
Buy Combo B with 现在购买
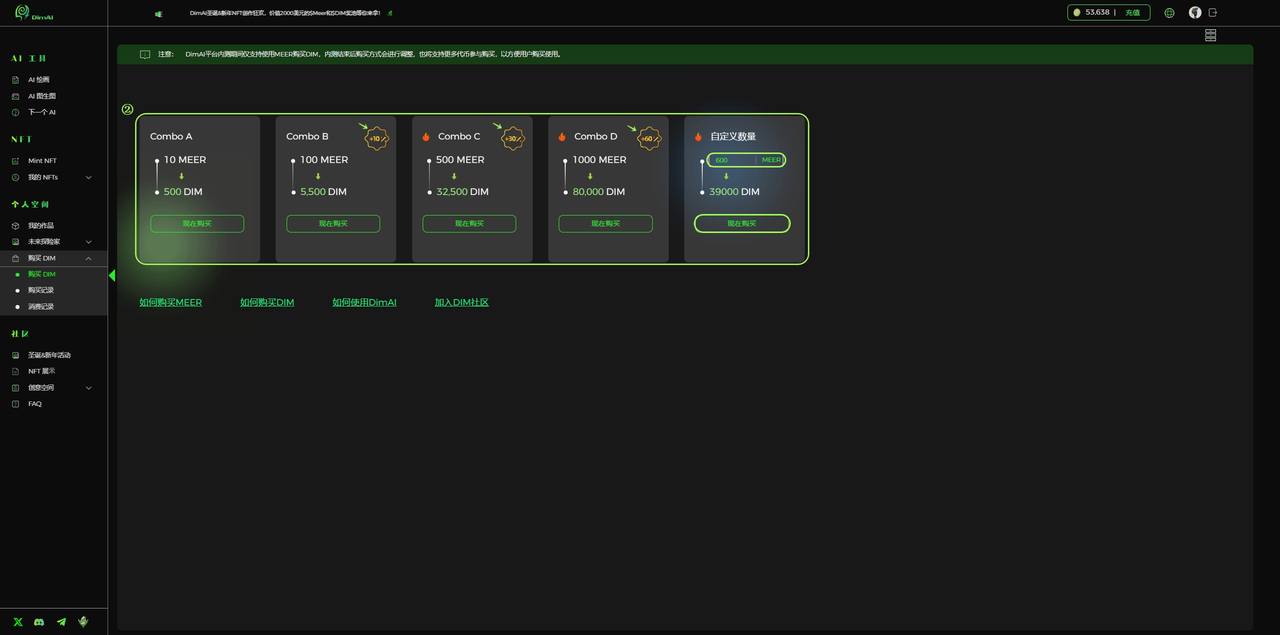pyautogui.click(x=333, y=224)
